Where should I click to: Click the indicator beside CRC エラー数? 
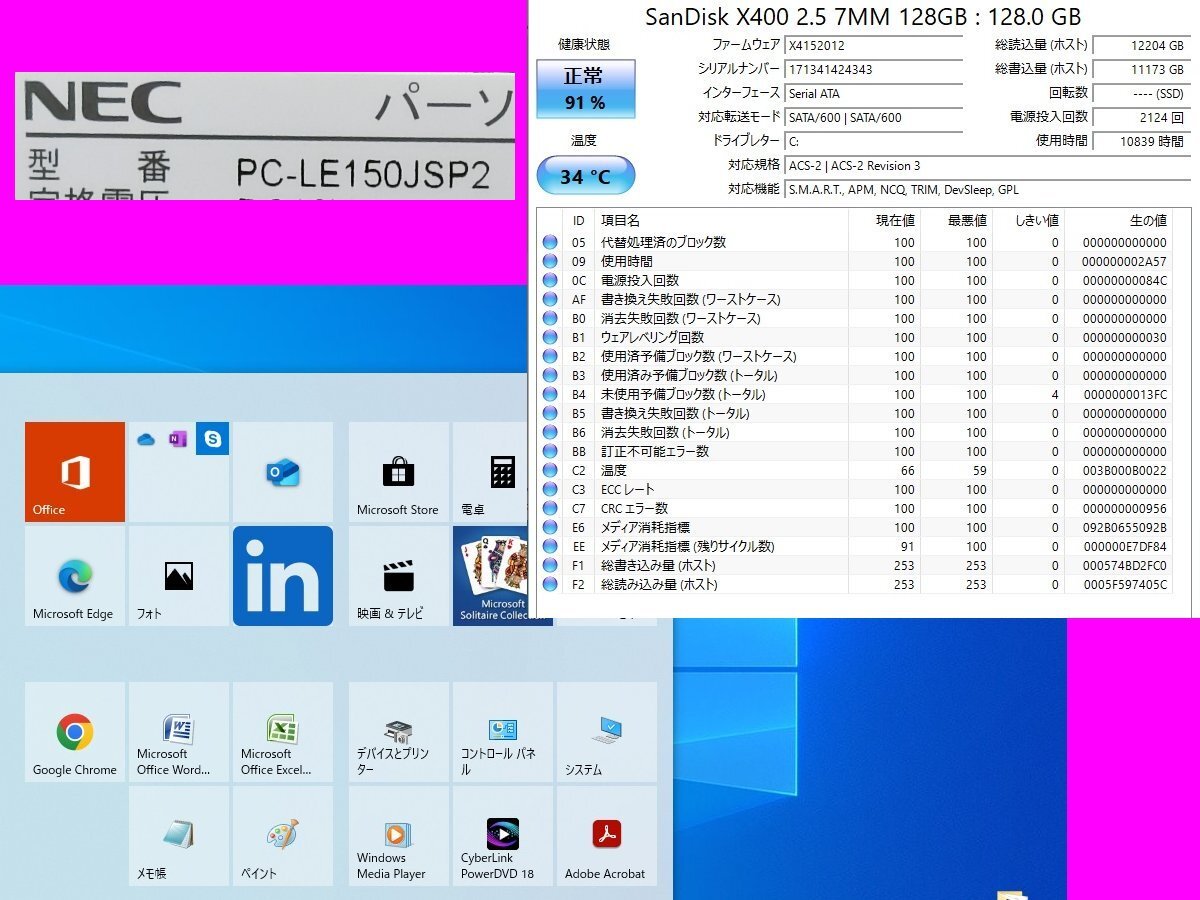click(551, 508)
